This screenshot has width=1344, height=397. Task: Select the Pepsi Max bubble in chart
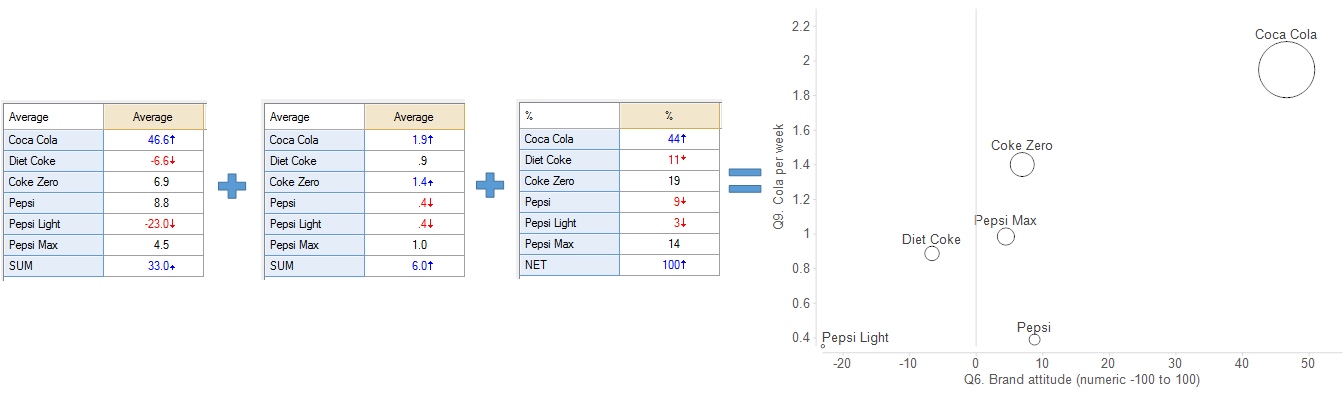(x=1006, y=237)
